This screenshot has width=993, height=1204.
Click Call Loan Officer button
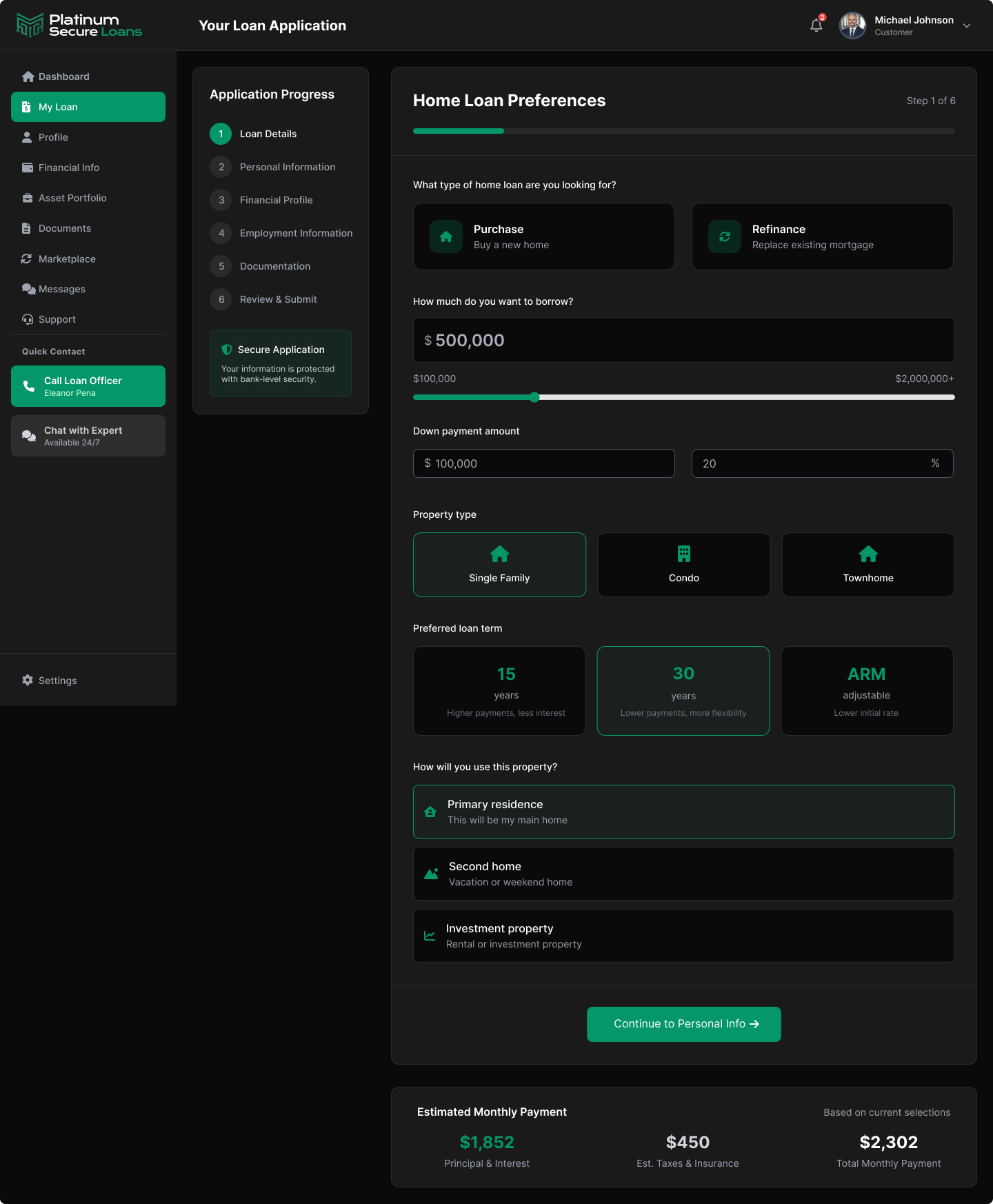tap(88, 386)
